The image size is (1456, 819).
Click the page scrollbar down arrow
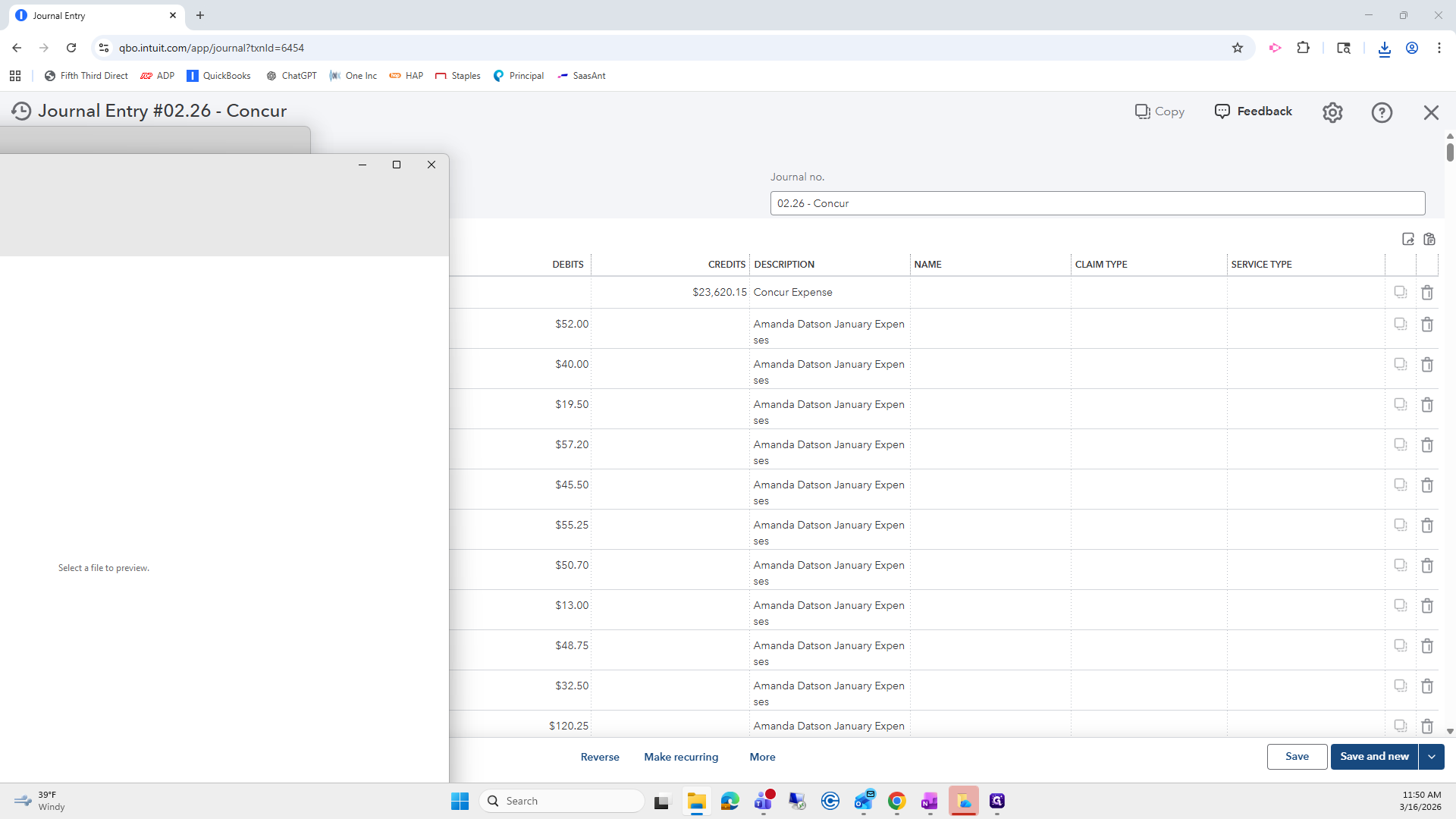pos(1450,732)
